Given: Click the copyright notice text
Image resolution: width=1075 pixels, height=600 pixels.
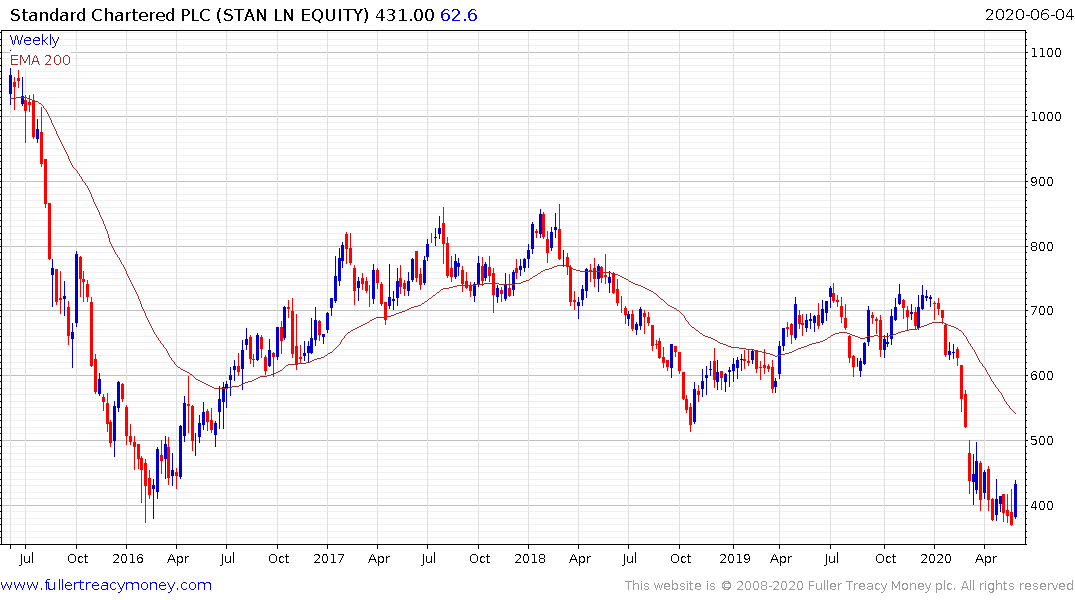Looking at the screenshot, I should pyautogui.click(x=849, y=586).
